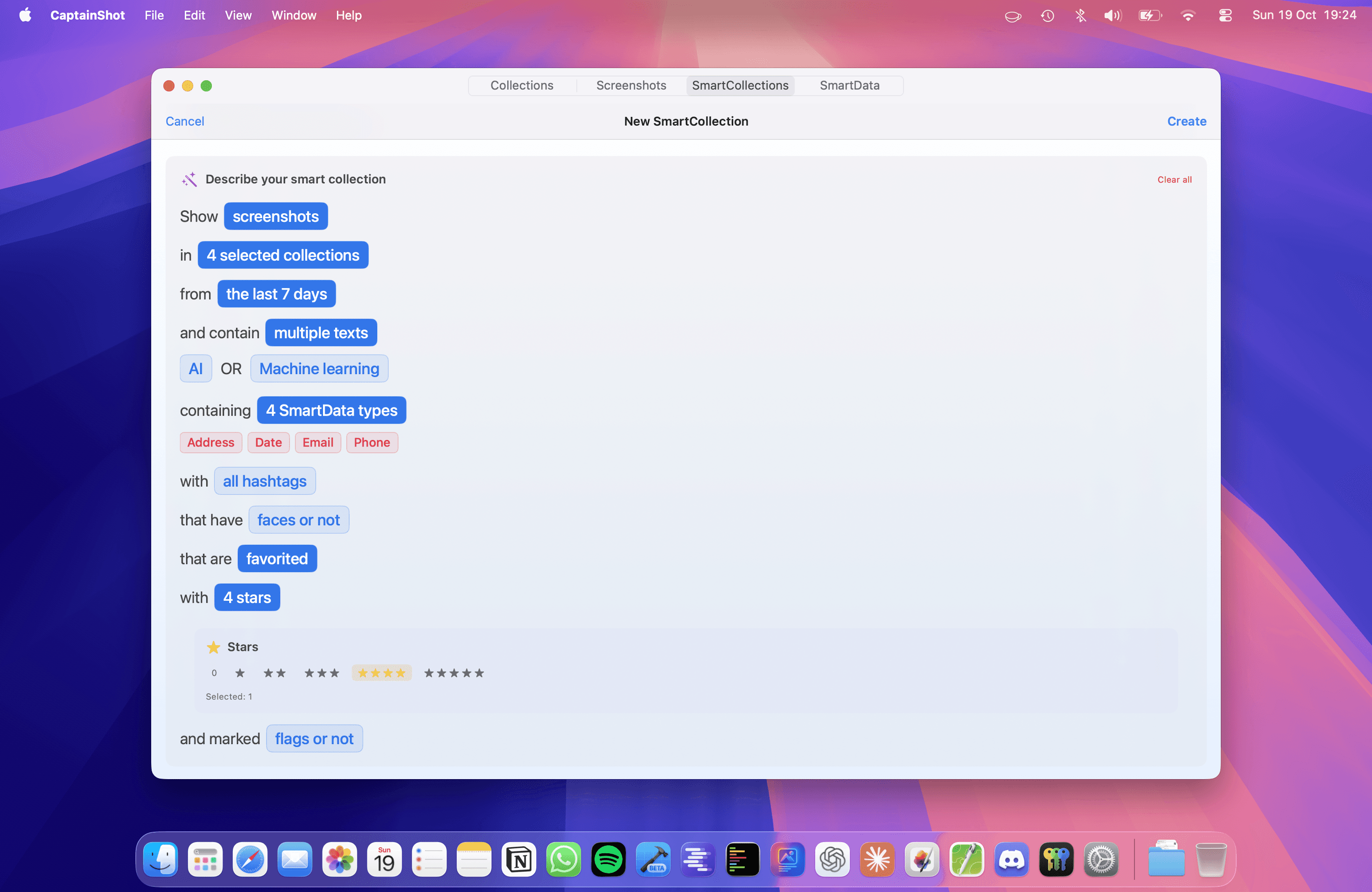Select the three-star rating option

[322, 673]
